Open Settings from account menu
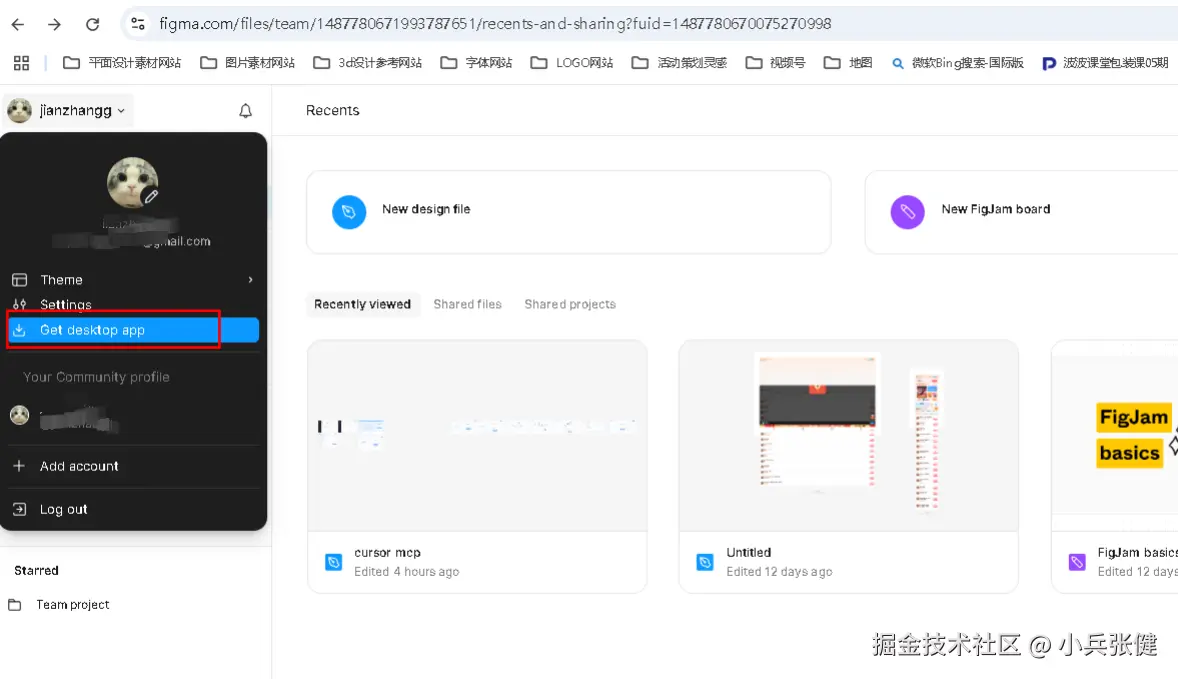 (133, 304)
